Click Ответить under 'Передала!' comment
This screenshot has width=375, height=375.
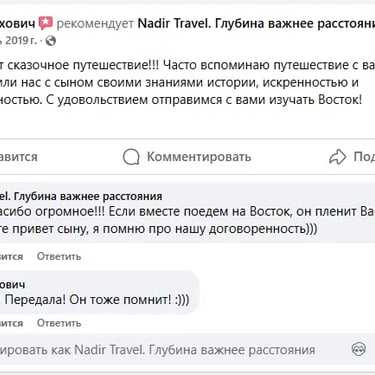[59, 323]
